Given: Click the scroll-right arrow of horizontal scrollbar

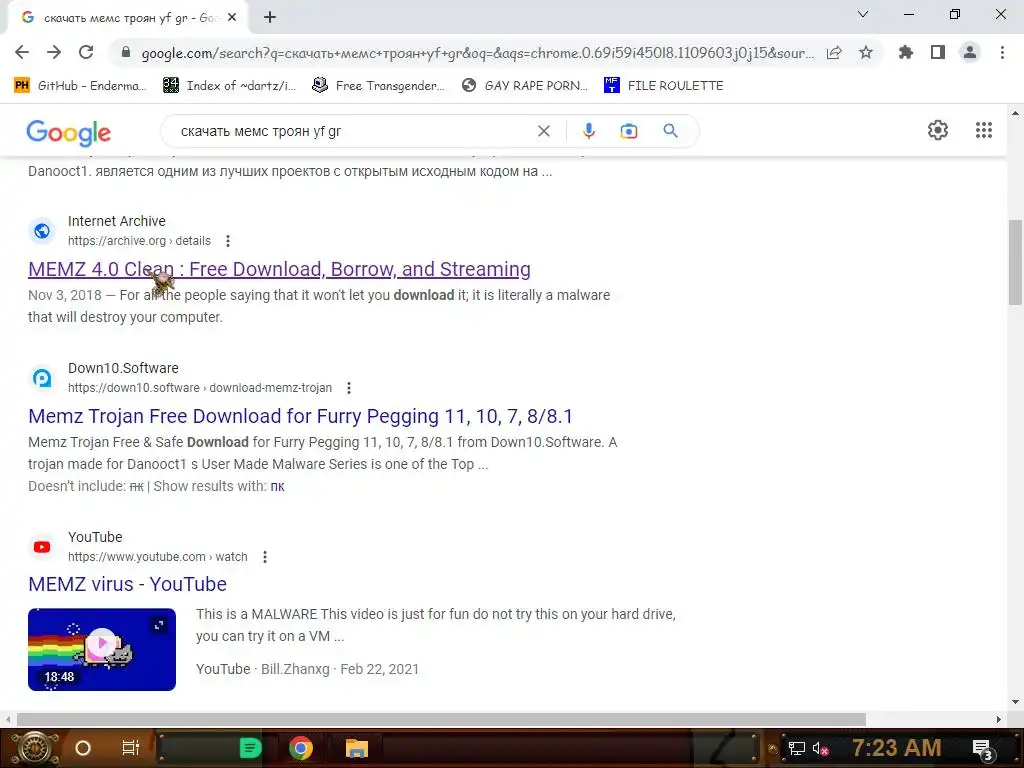Looking at the screenshot, I should pyautogui.click(x=999, y=719).
